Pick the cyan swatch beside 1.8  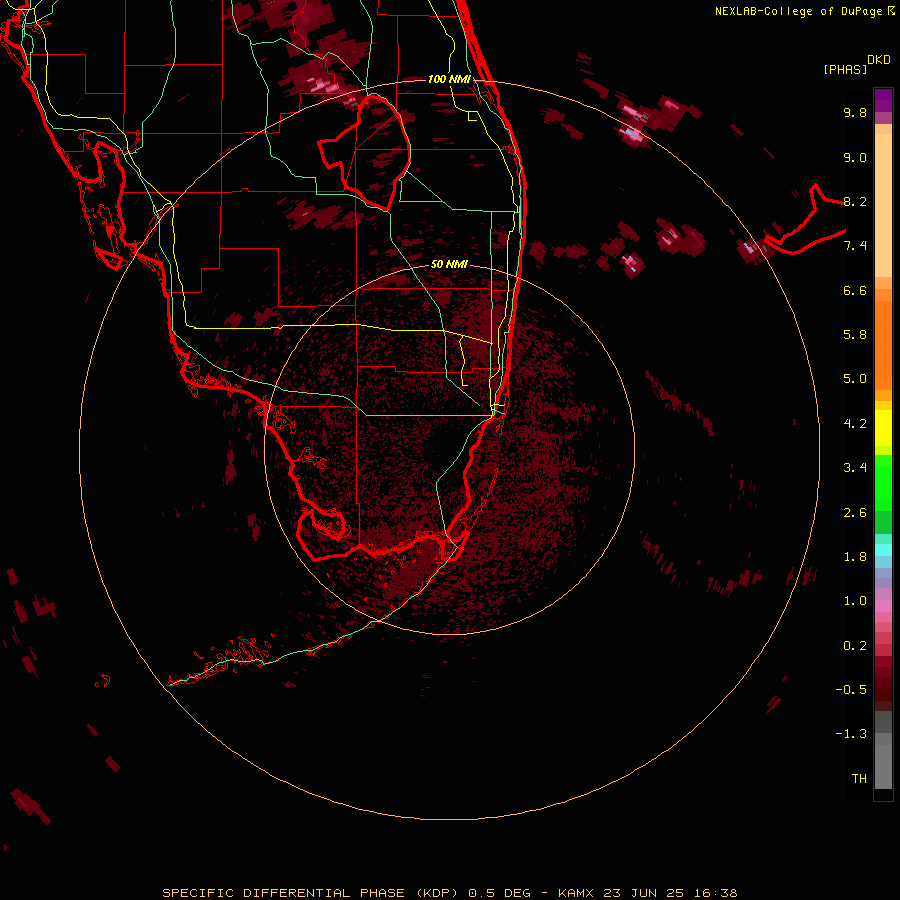click(x=883, y=550)
